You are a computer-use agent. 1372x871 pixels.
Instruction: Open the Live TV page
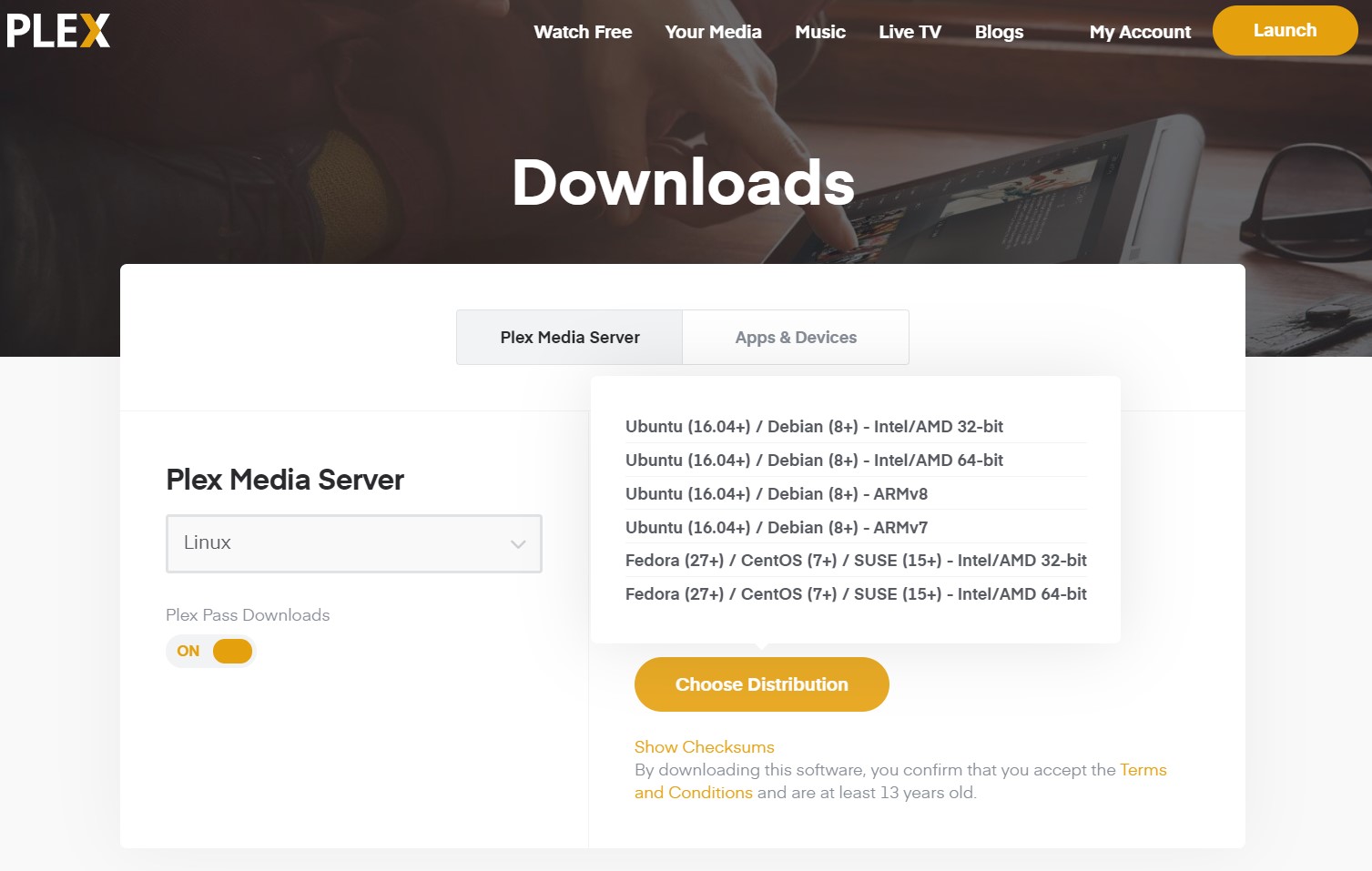click(910, 32)
